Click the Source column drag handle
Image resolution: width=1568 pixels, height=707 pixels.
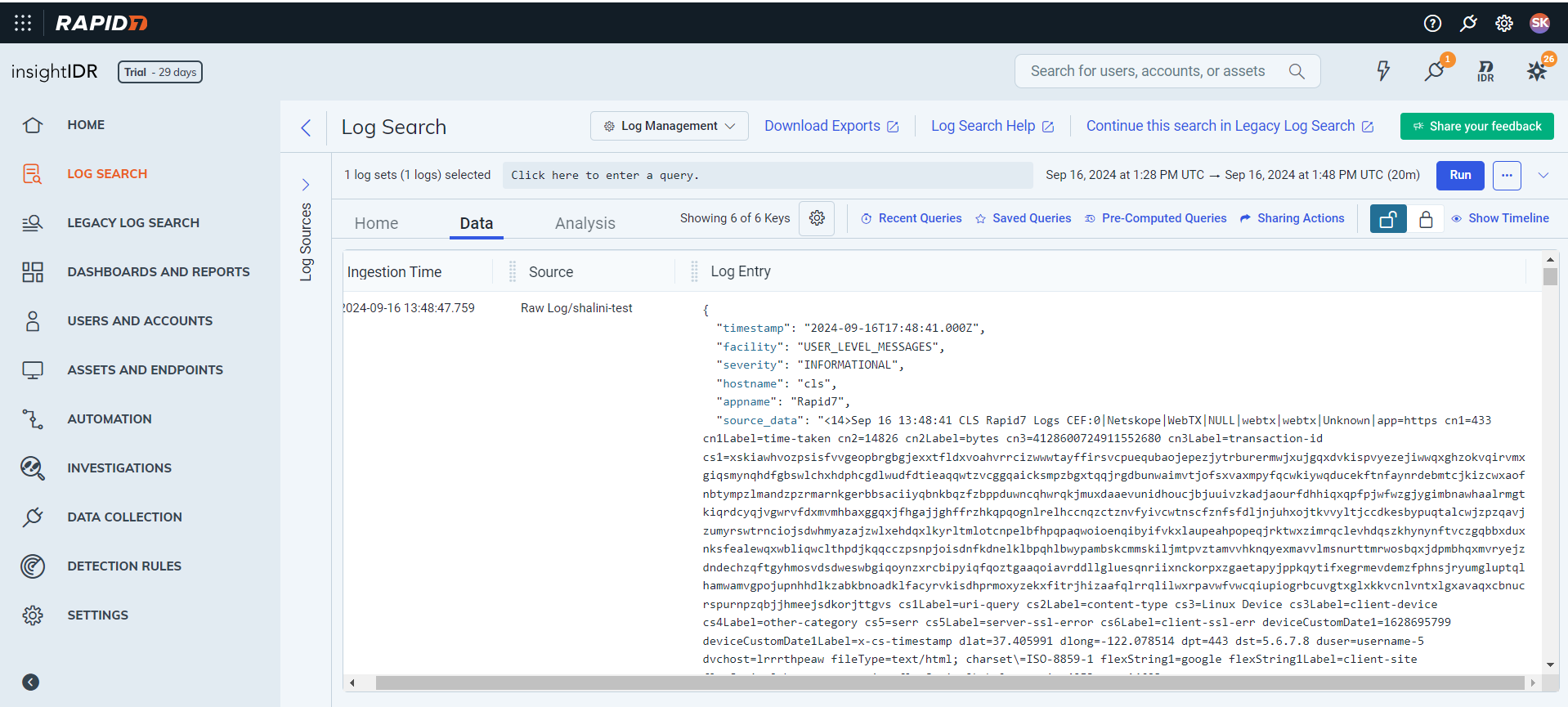513,271
